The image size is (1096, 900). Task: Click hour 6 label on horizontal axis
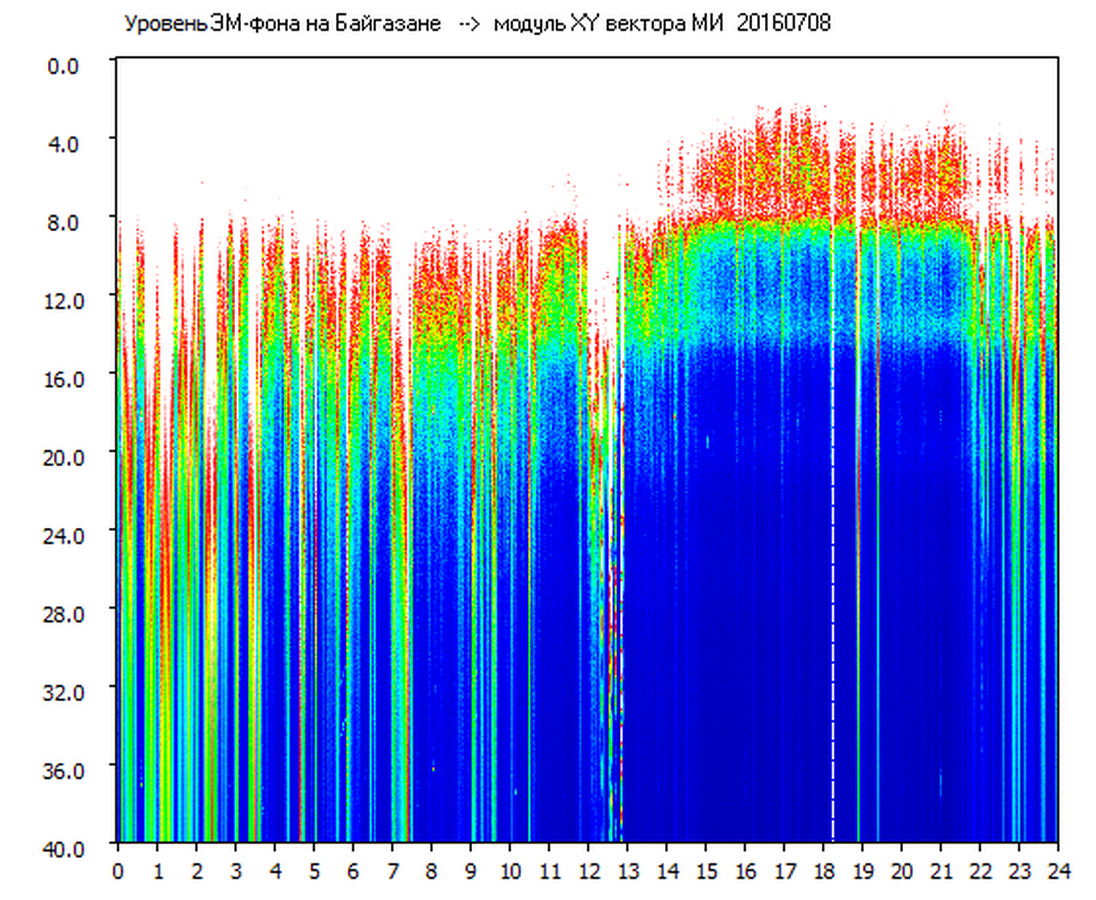click(x=353, y=871)
